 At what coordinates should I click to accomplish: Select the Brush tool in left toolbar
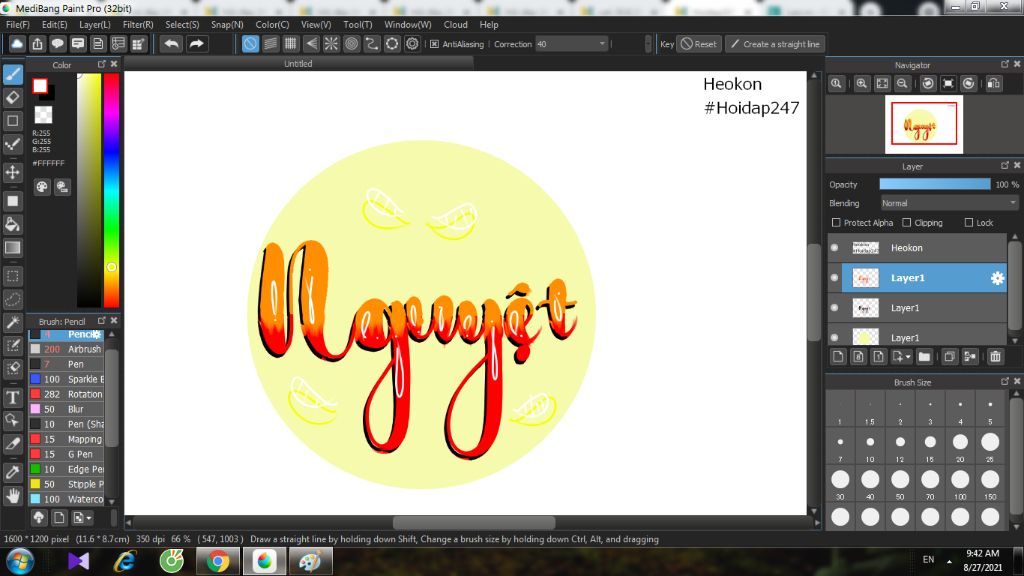coord(12,74)
